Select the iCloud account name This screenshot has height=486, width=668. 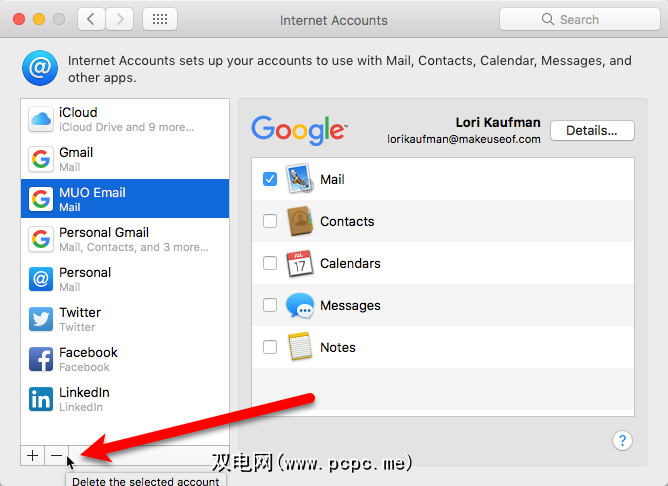[x=78, y=112]
